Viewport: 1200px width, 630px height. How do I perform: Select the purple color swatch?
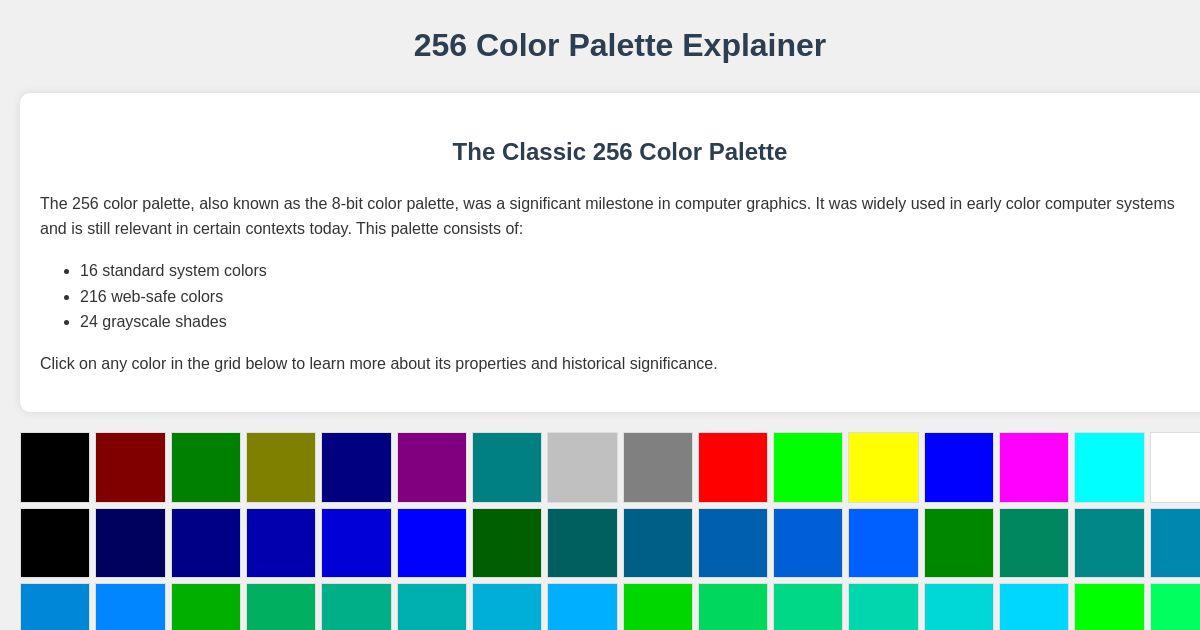[432, 467]
